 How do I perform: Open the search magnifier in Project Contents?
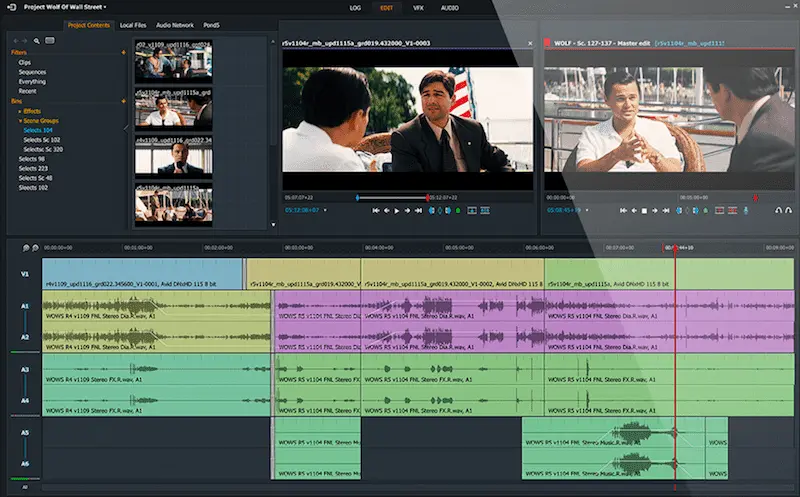click(x=36, y=41)
